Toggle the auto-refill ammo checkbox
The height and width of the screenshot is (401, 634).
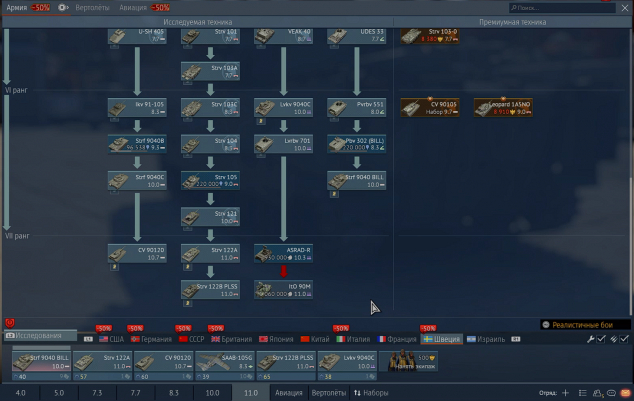[x=624, y=339]
